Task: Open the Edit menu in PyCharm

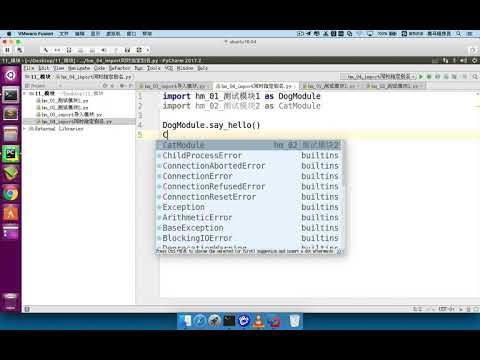Action: (44, 68)
